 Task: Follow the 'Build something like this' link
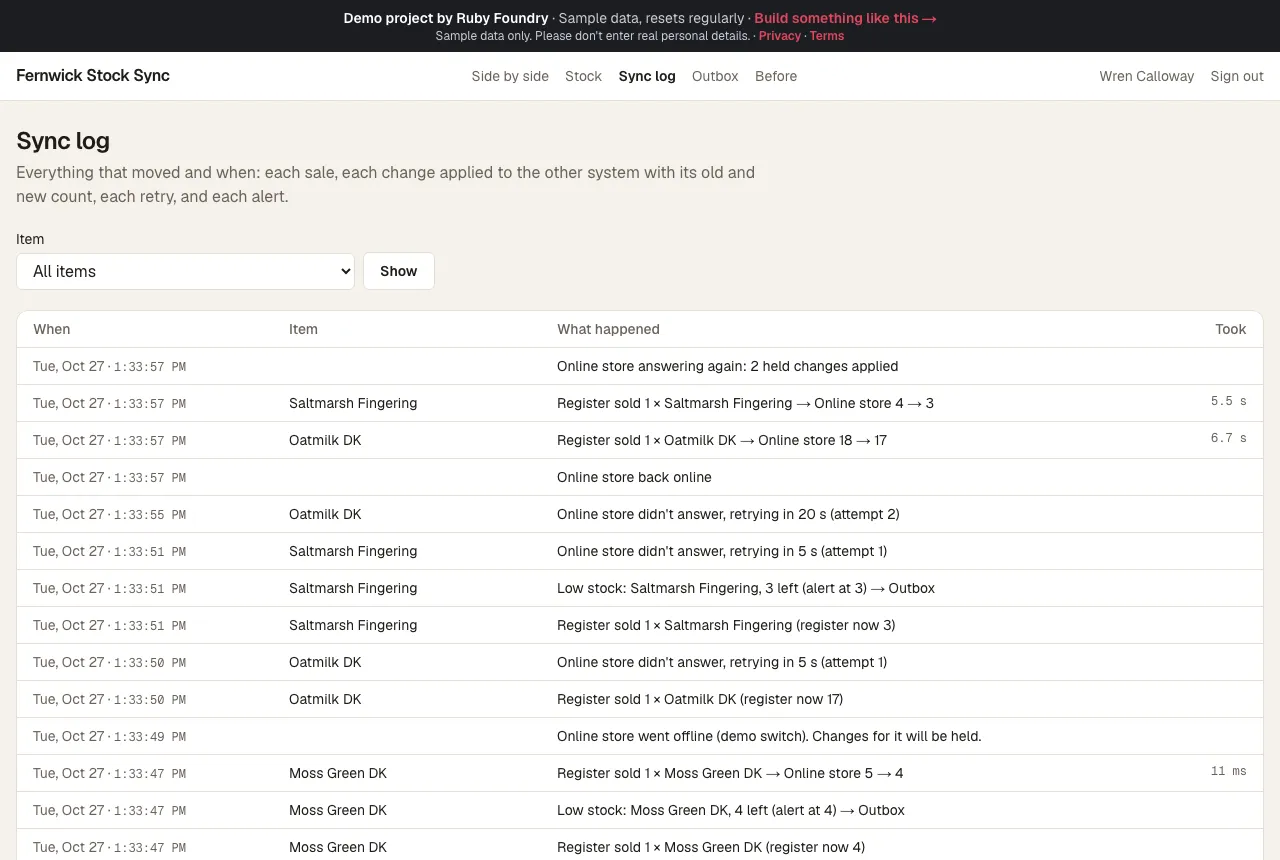pos(845,18)
